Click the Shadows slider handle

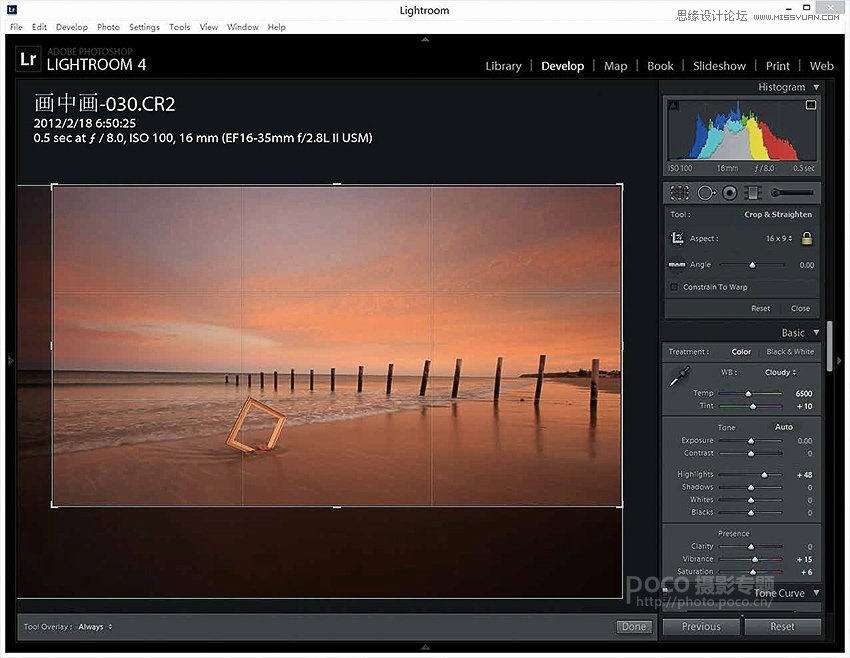(751, 488)
